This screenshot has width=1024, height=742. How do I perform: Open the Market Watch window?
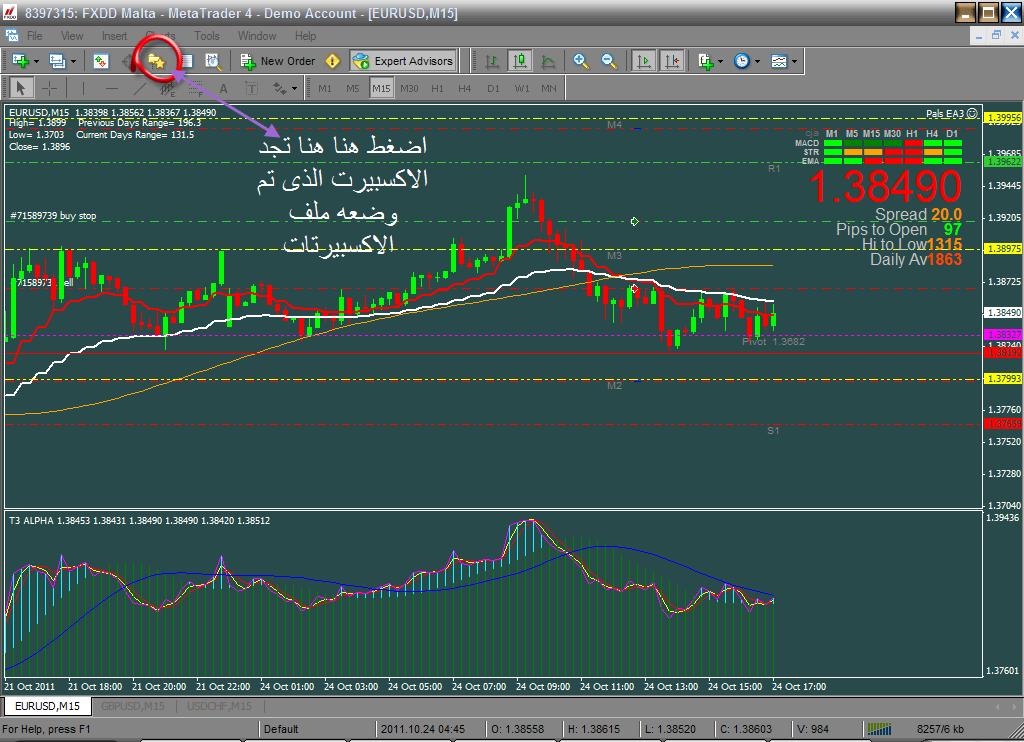[x=101, y=61]
